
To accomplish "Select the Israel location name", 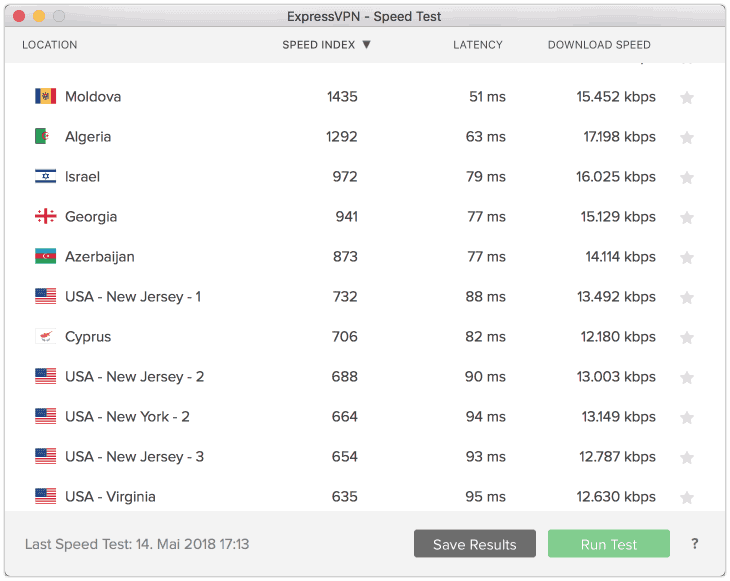I will point(82,176).
